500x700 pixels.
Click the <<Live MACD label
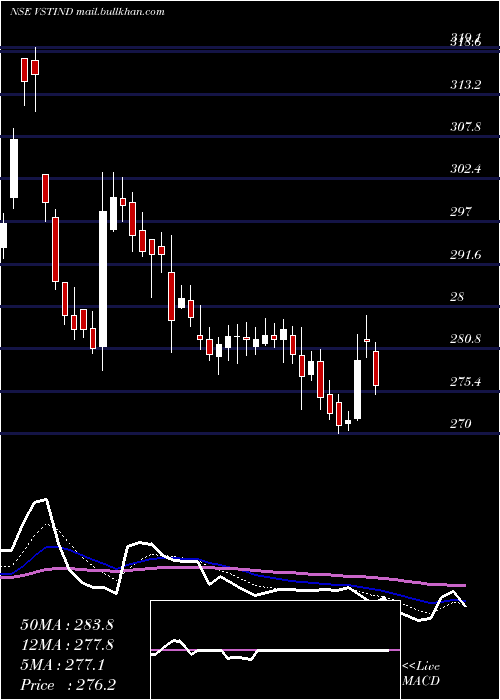pyautogui.click(x=421, y=674)
